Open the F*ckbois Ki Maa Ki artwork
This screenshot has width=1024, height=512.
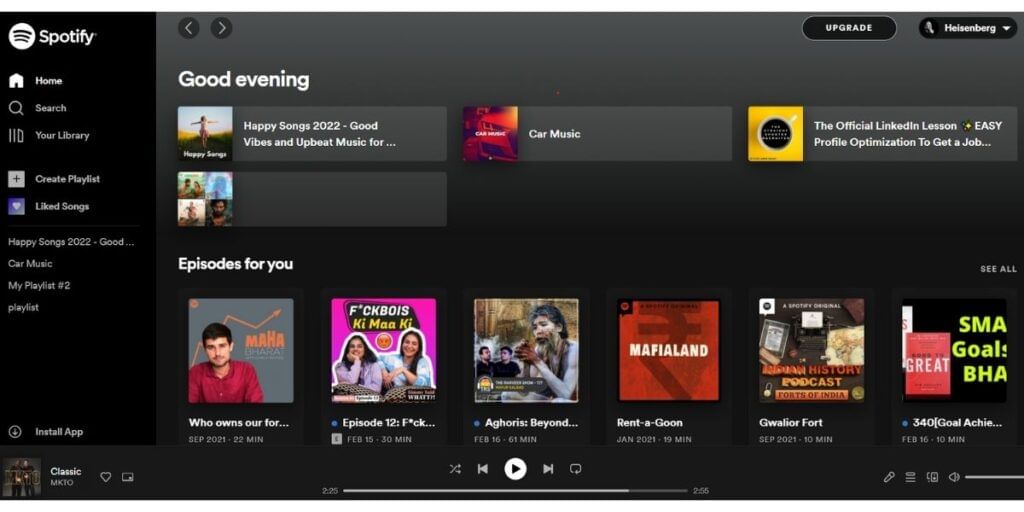383,351
